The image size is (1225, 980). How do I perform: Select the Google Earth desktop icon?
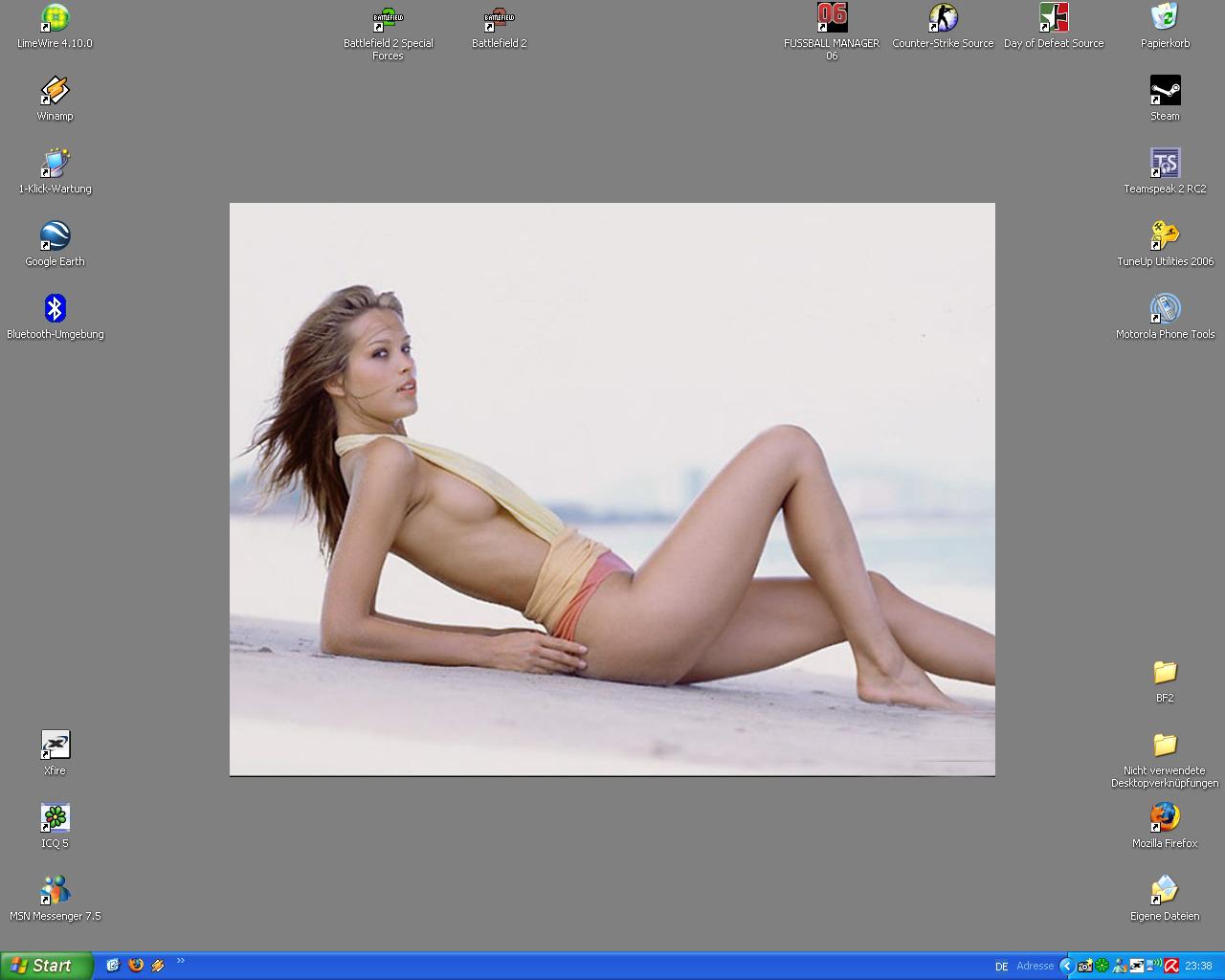point(55,236)
